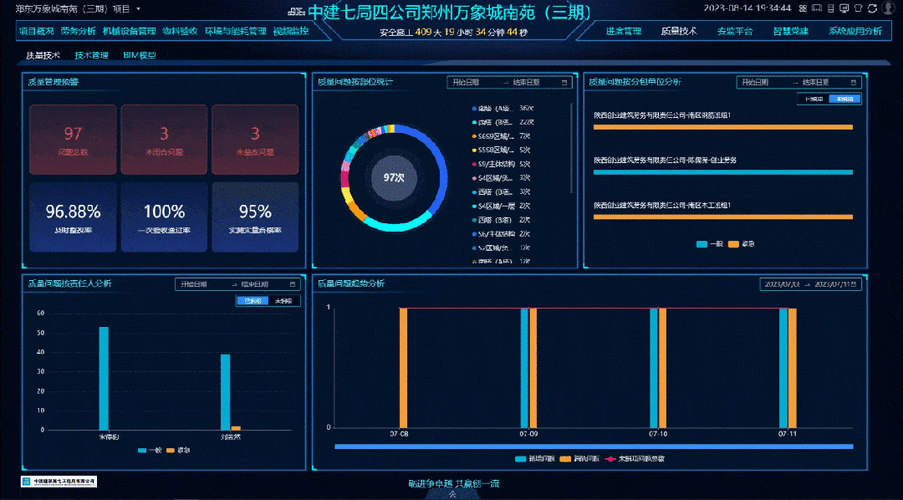Click the company logo at bottom left
Image resolution: width=903 pixels, height=500 pixels.
click(x=59, y=482)
